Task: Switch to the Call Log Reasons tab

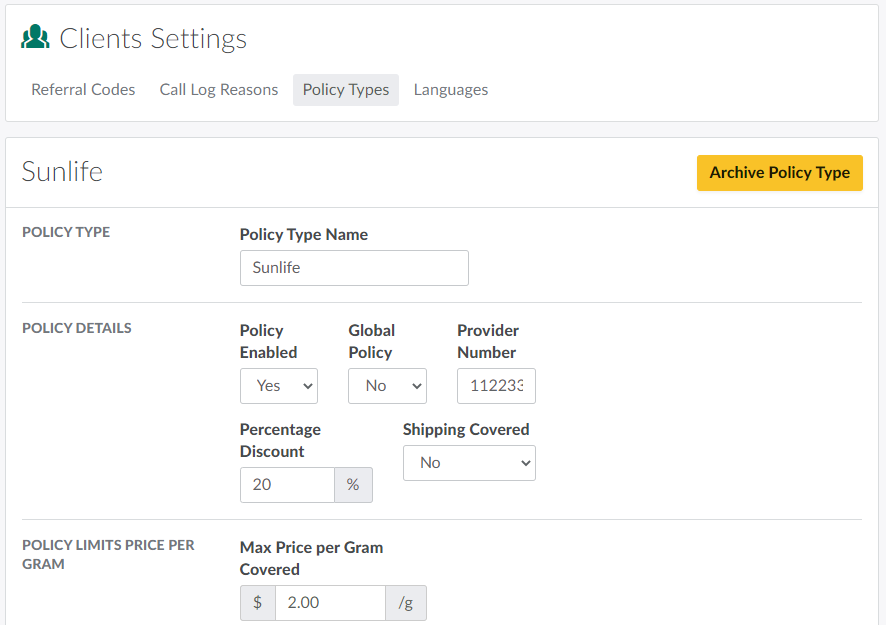Action: [x=219, y=90]
